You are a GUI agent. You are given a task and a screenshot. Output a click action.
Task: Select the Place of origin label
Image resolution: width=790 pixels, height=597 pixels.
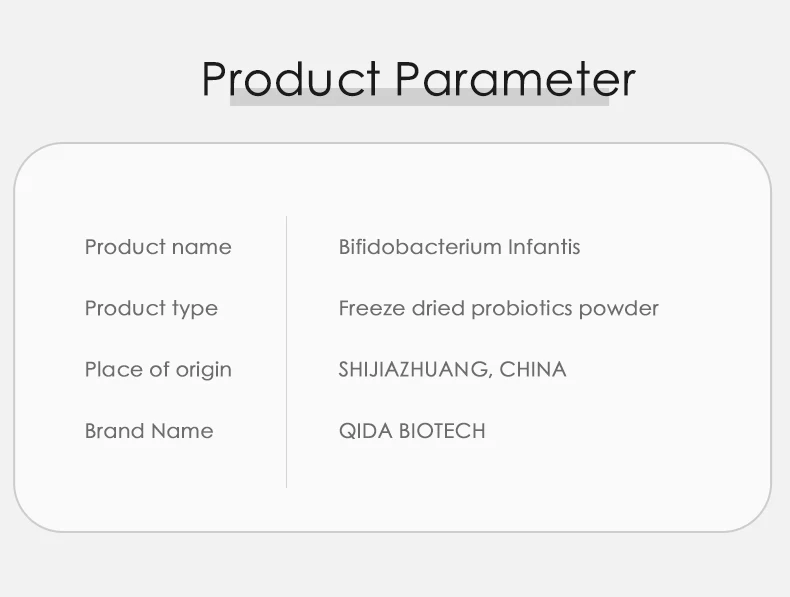[x=158, y=369]
